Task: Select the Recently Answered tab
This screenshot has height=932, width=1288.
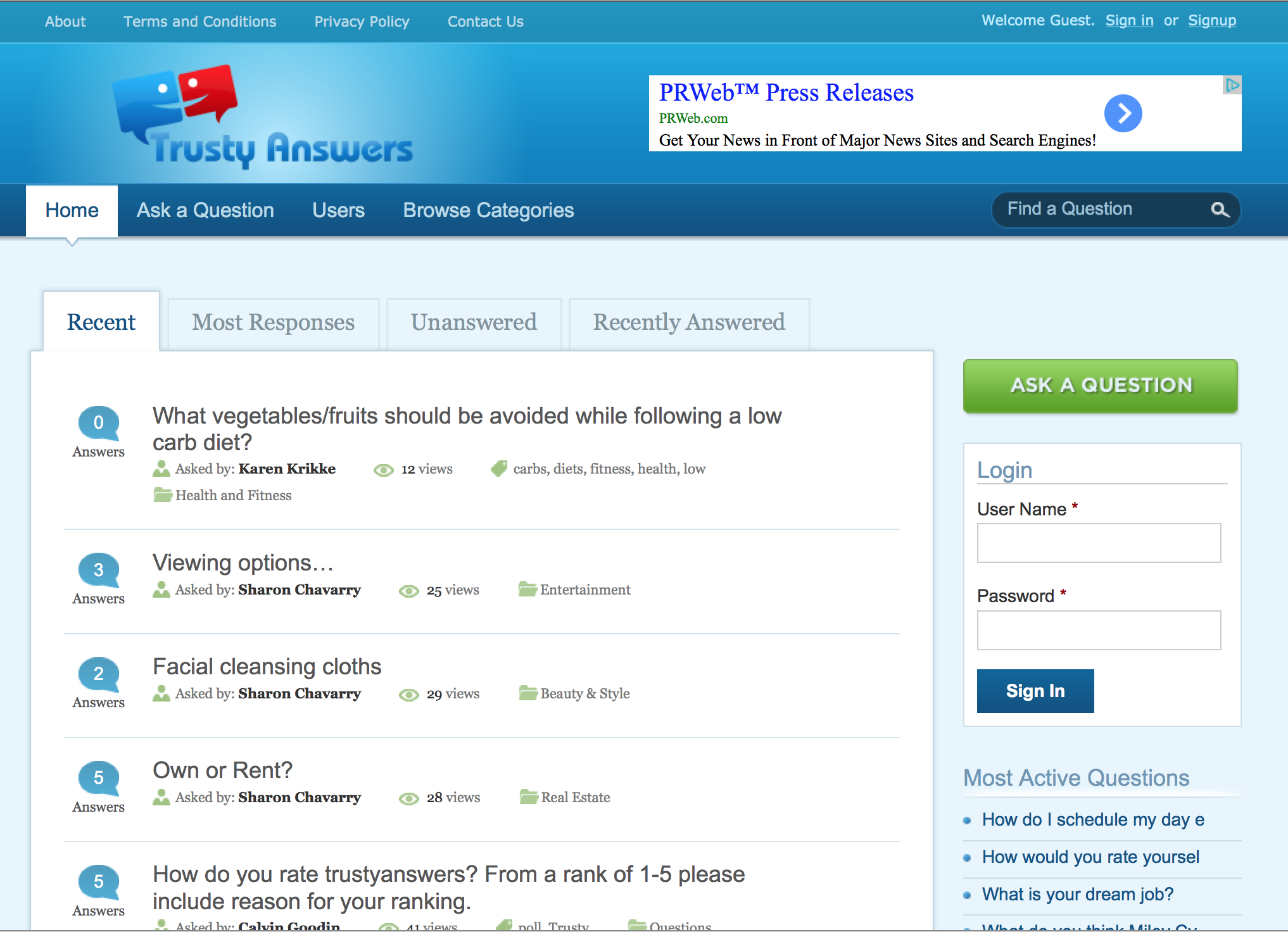Action: point(689,322)
